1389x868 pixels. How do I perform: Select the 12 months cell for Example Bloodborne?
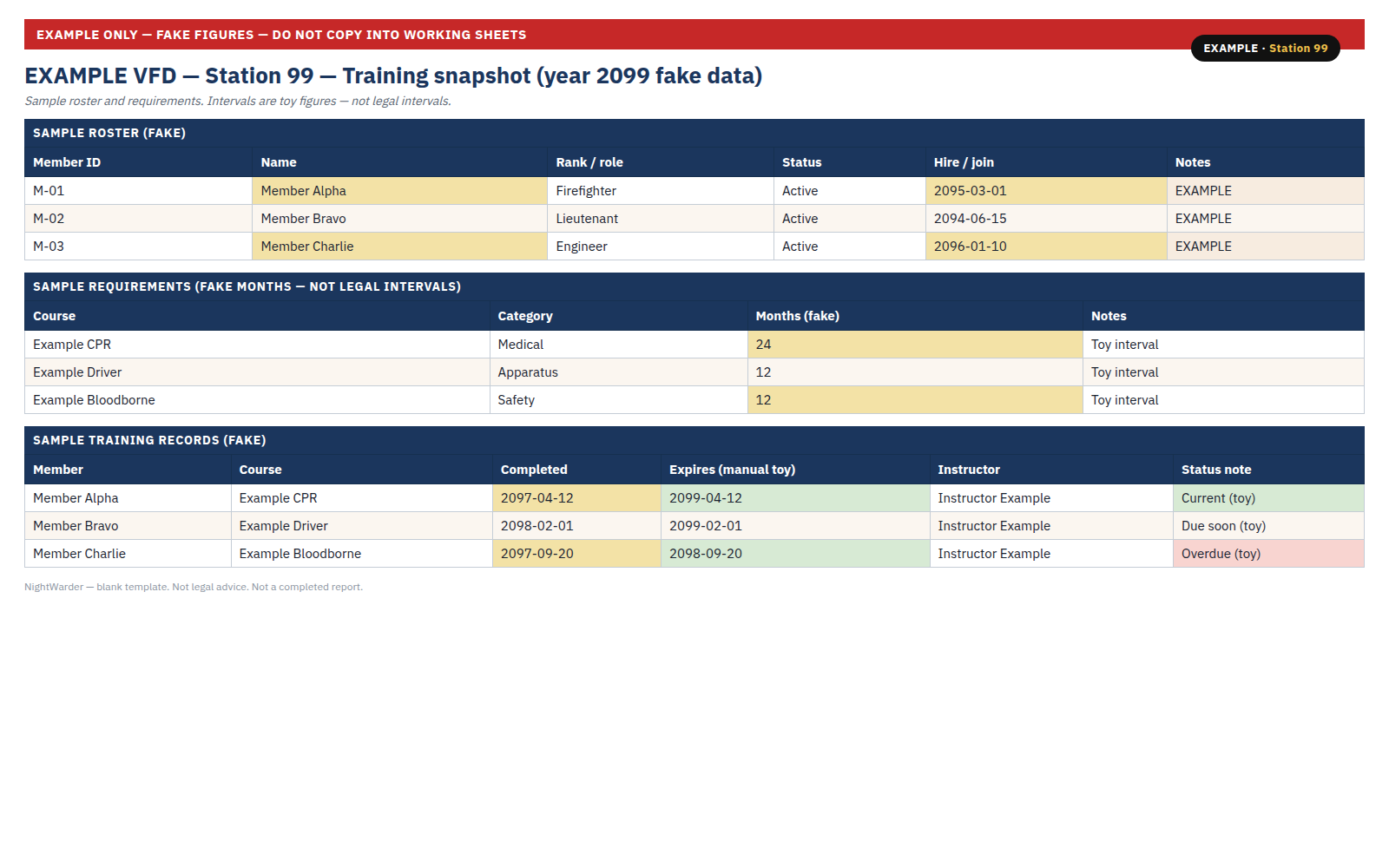point(915,400)
